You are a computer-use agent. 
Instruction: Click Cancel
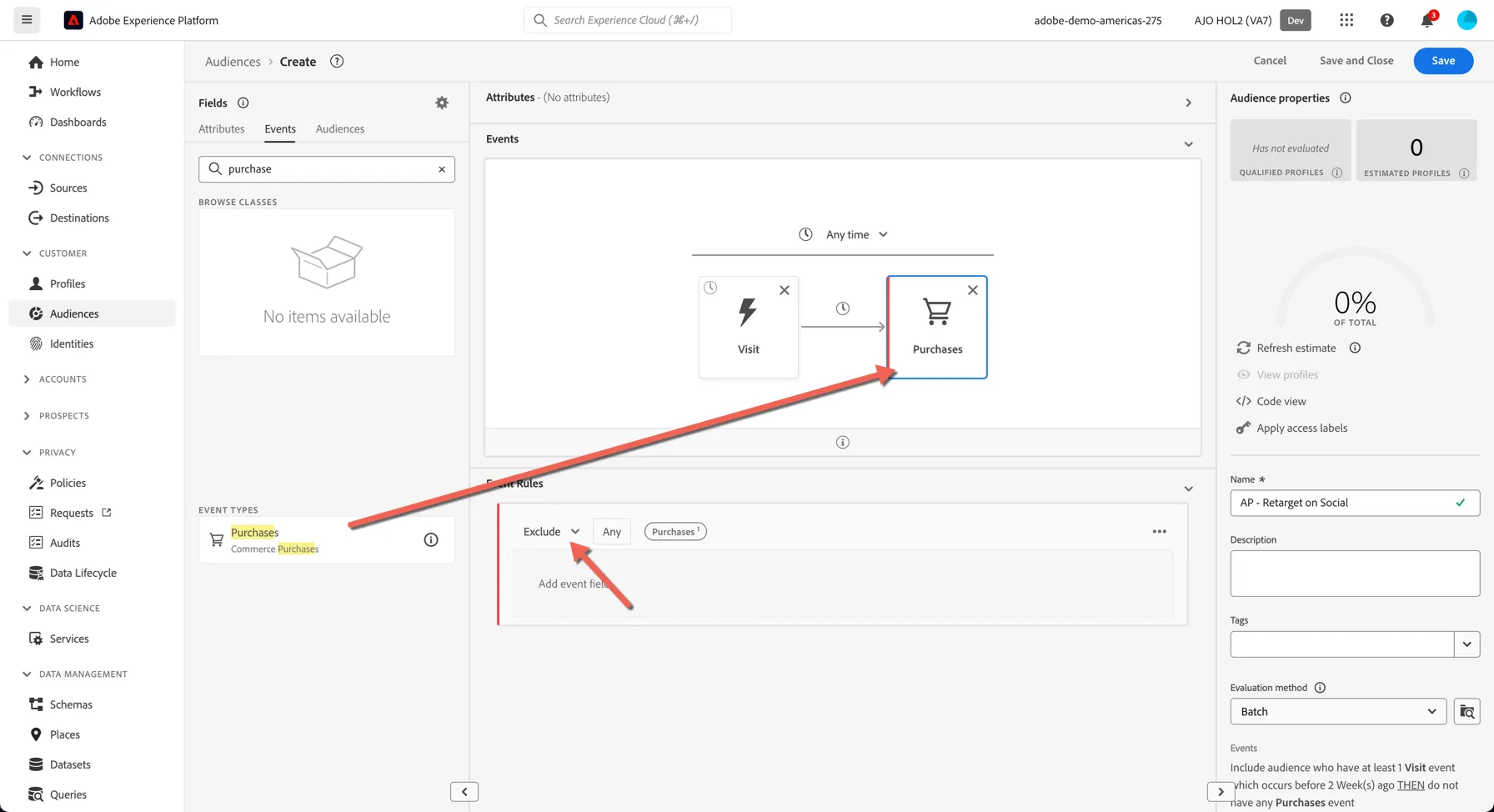(1270, 60)
